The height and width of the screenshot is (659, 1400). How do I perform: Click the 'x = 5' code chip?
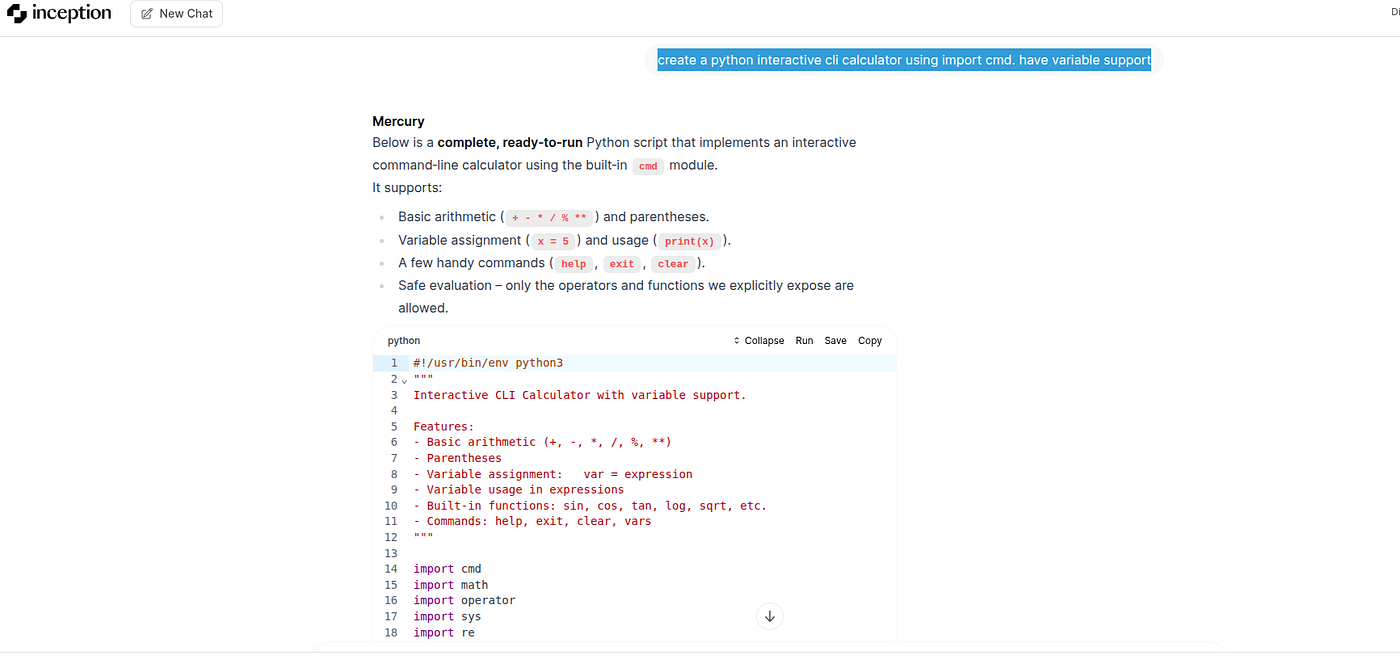pyautogui.click(x=553, y=241)
